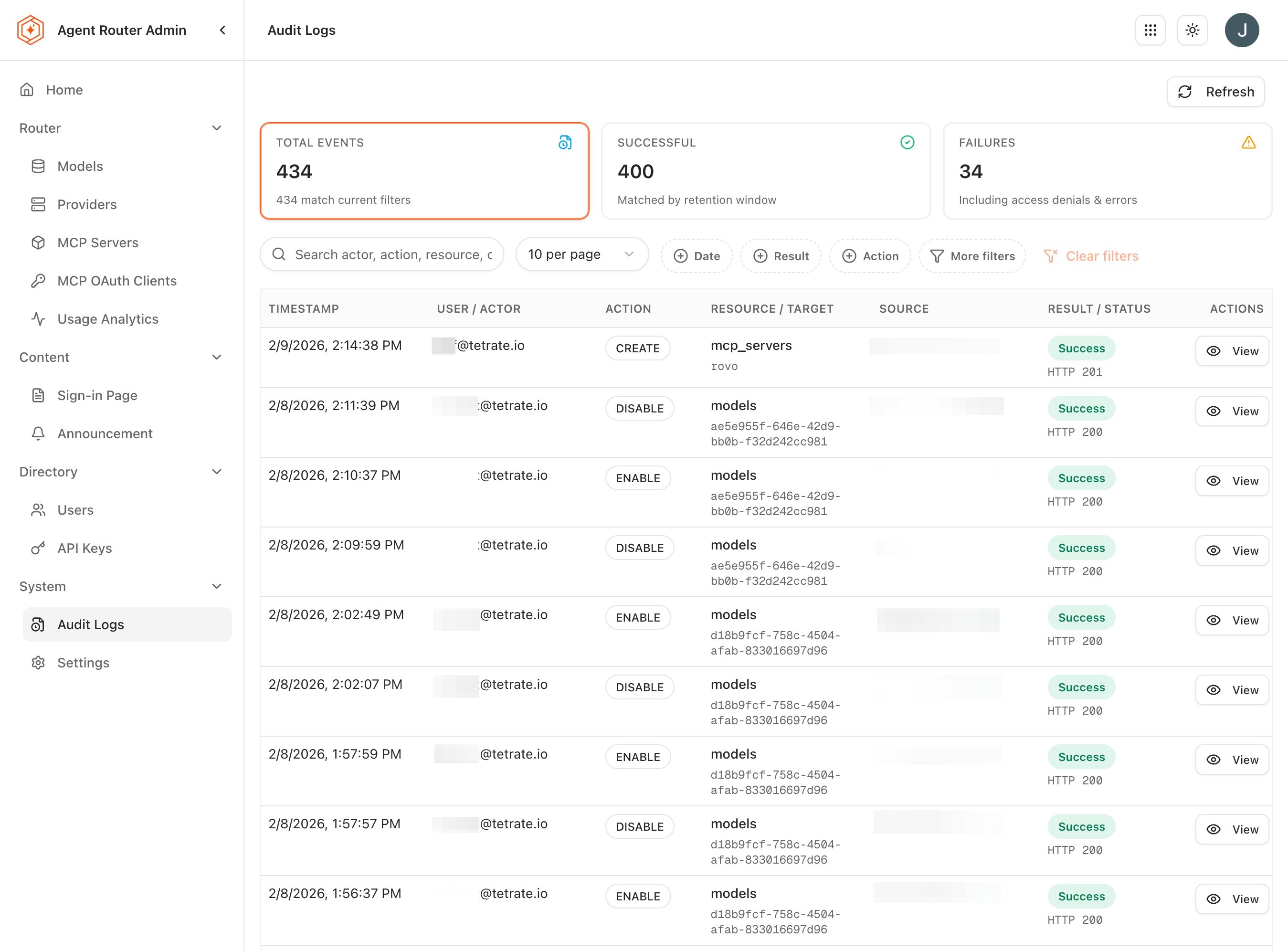Click the Success badge in 2:02:07 PM row
Image resolution: width=1288 pixels, height=951 pixels.
click(x=1081, y=687)
